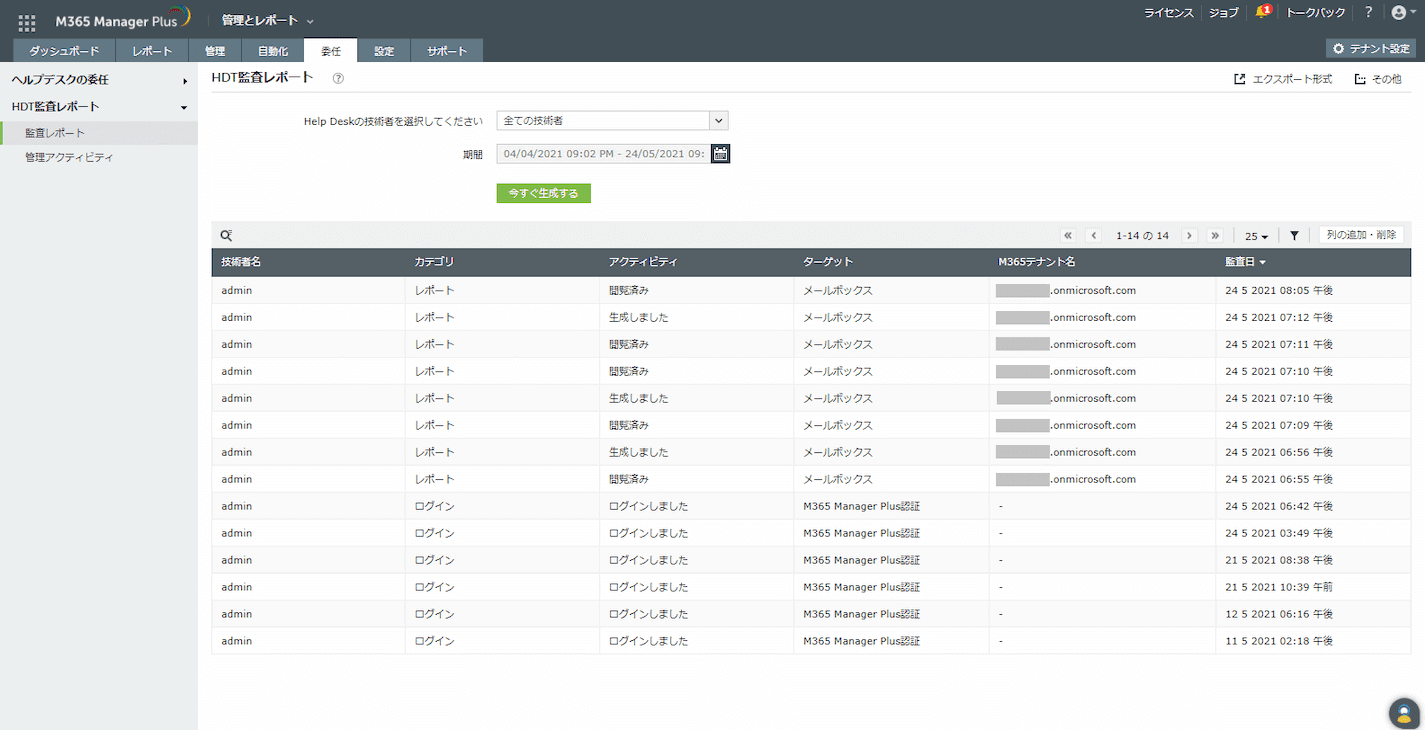Click the notification bell icon

[x=1262, y=13]
